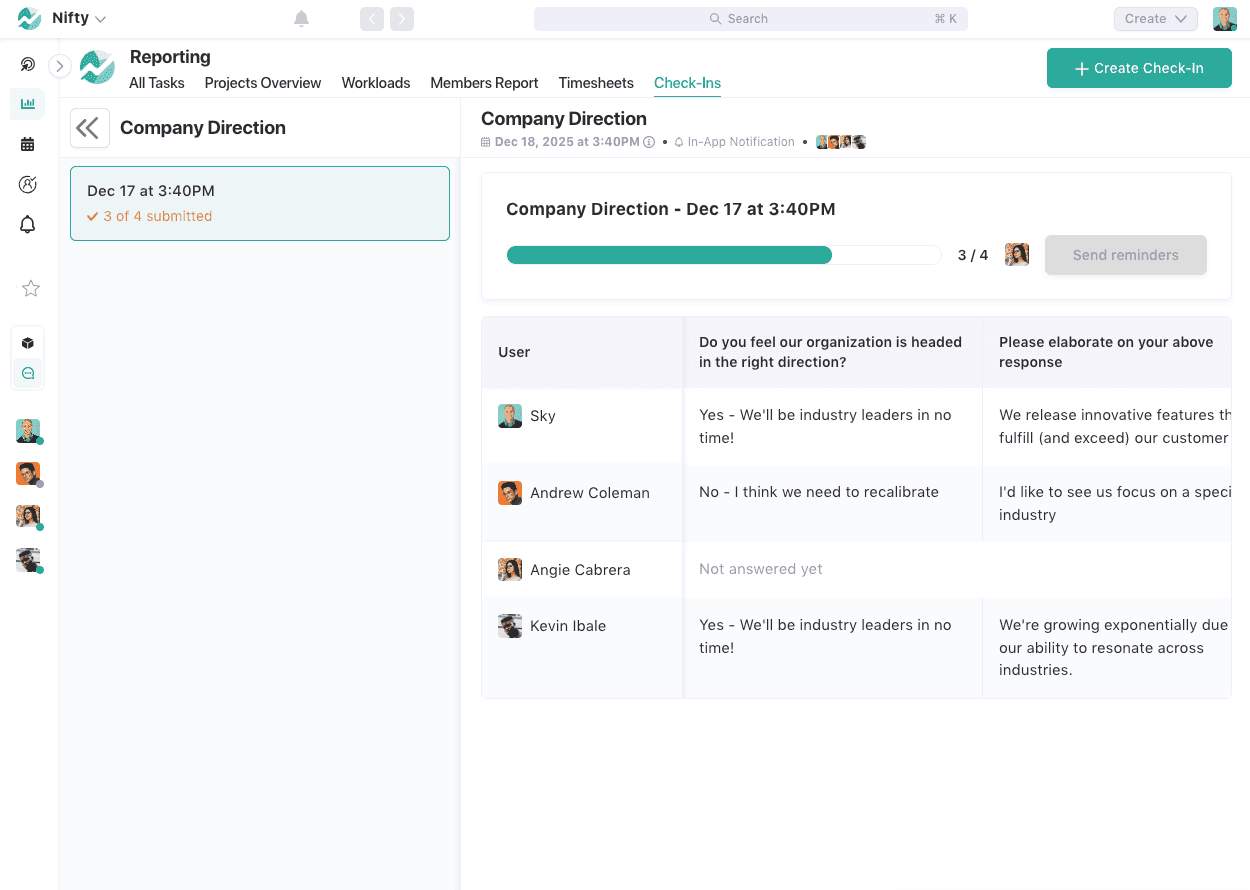1250x890 pixels.
Task: Click the star favorites icon in sidebar
Action: (x=30, y=288)
